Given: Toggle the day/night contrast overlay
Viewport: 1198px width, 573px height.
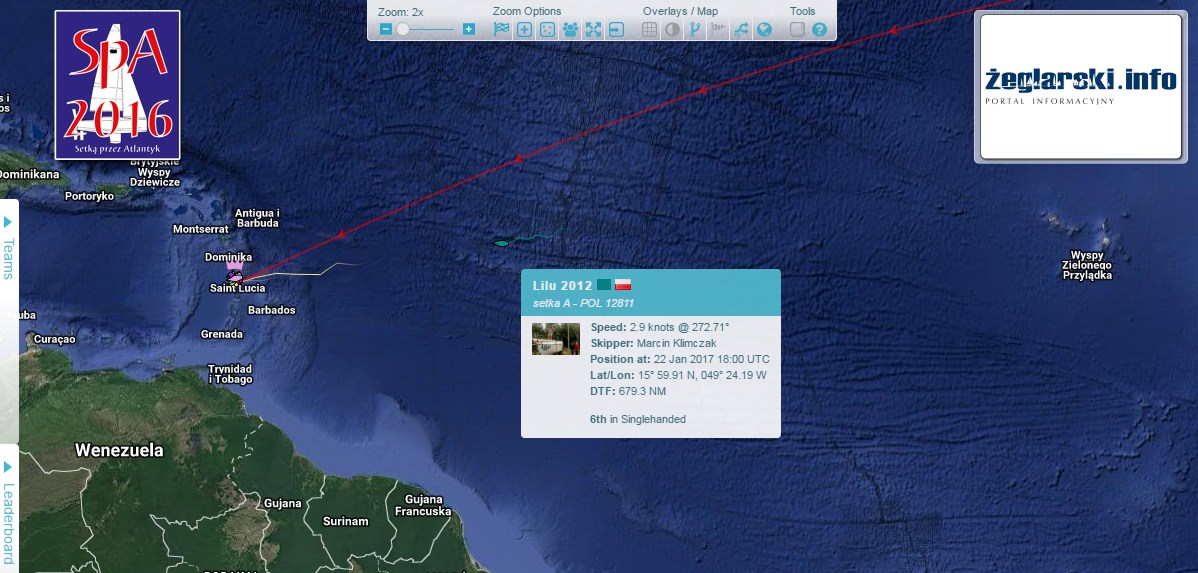Looking at the screenshot, I should click(x=672, y=30).
